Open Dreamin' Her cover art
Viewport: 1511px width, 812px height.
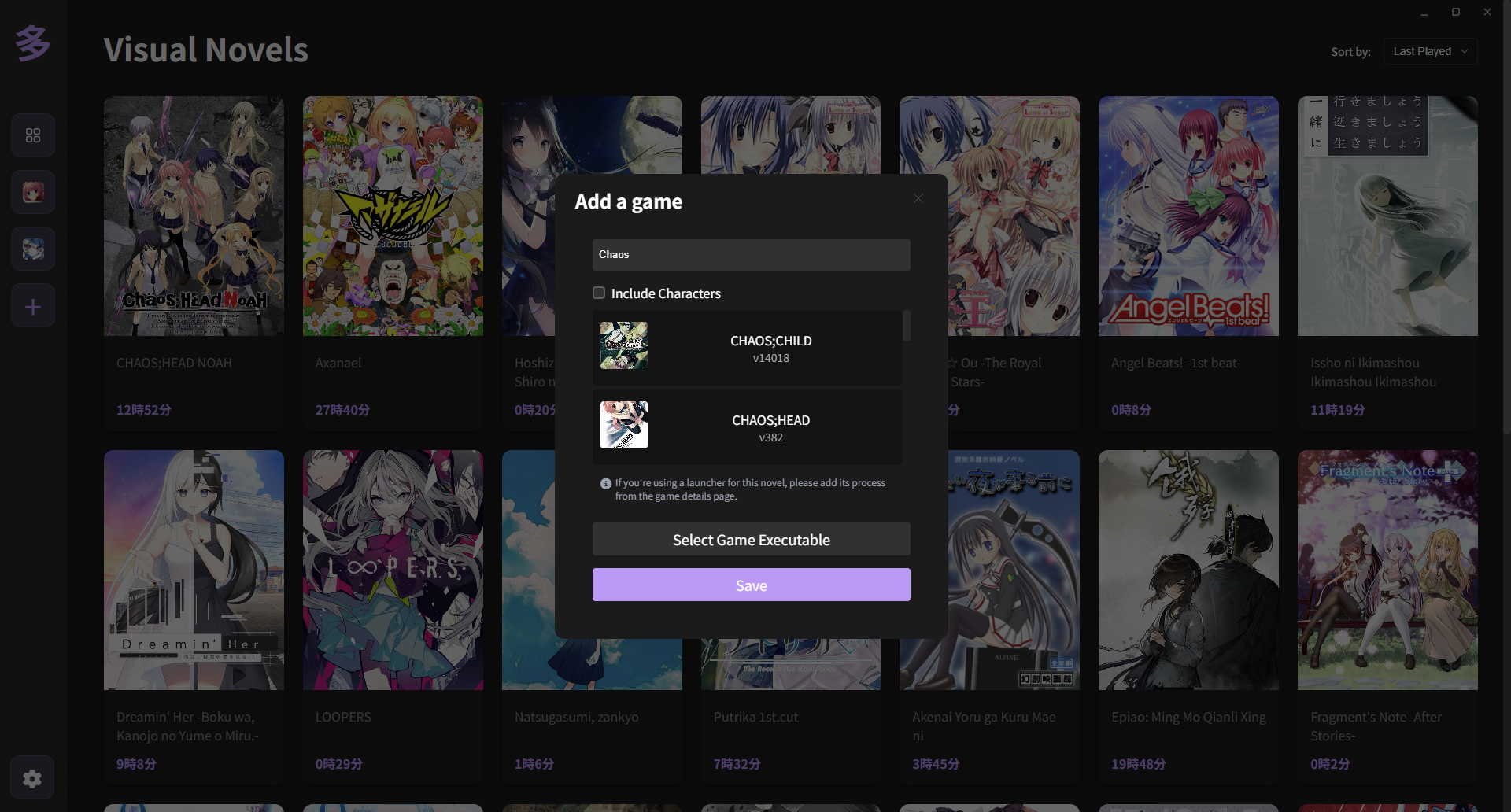(x=194, y=570)
